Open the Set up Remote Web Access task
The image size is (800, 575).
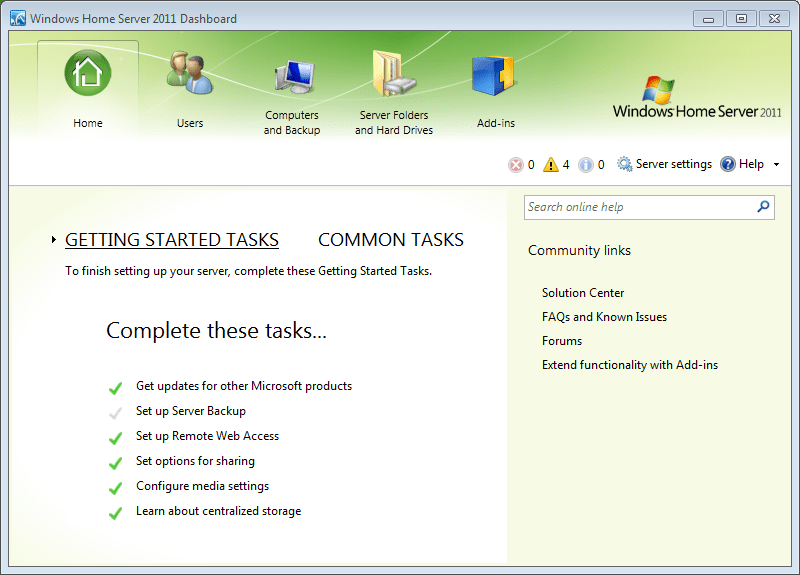[208, 436]
